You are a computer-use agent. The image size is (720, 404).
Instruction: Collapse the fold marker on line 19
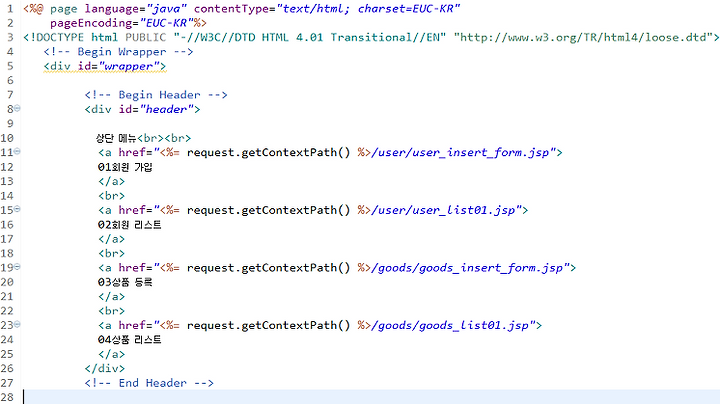coord(17,267)
